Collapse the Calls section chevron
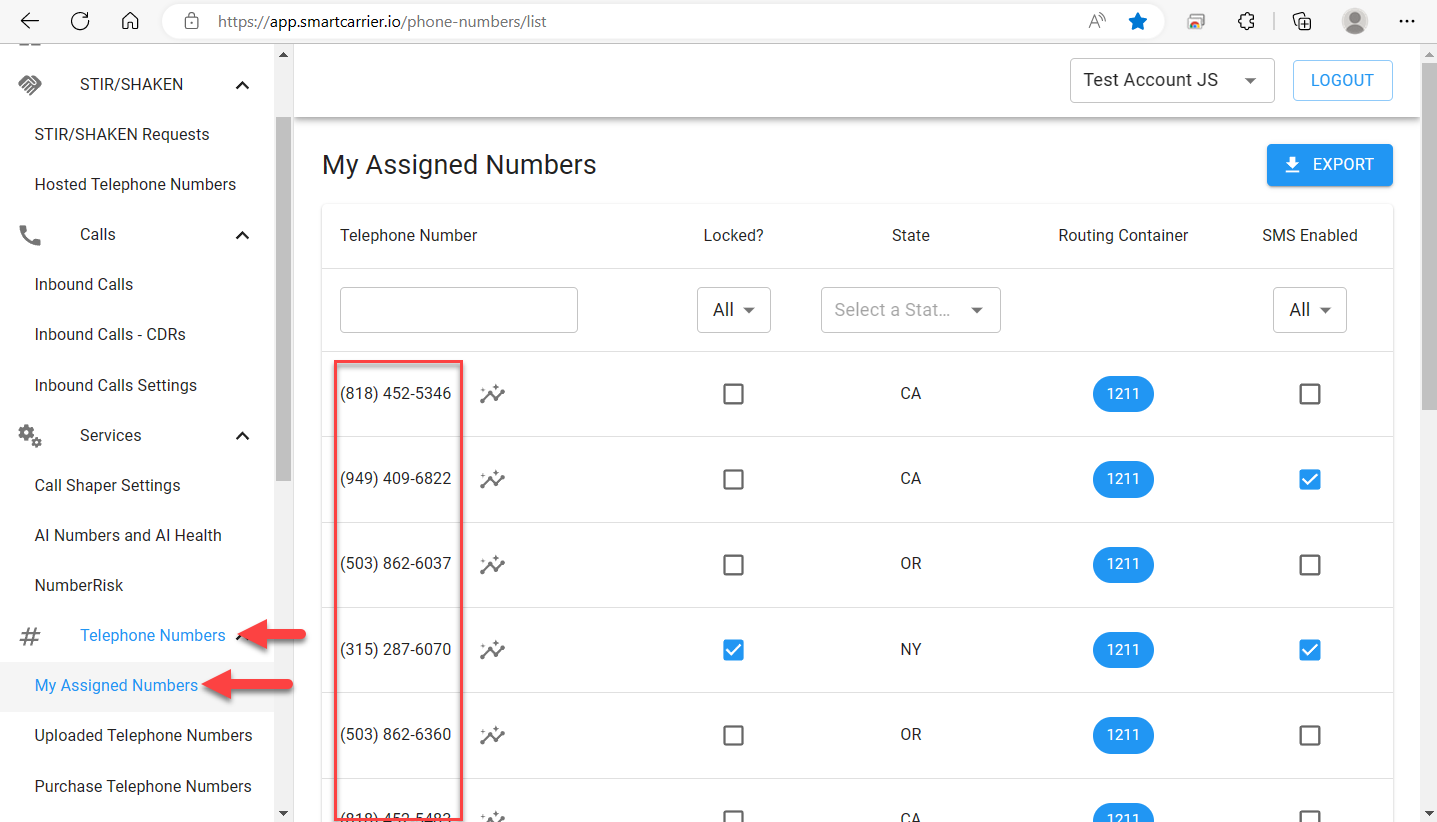 [242, 235]
